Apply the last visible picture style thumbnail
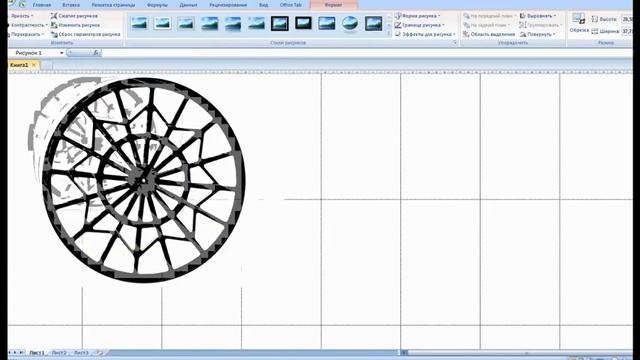Screen dimensions: 640x360 pos(373,23)
